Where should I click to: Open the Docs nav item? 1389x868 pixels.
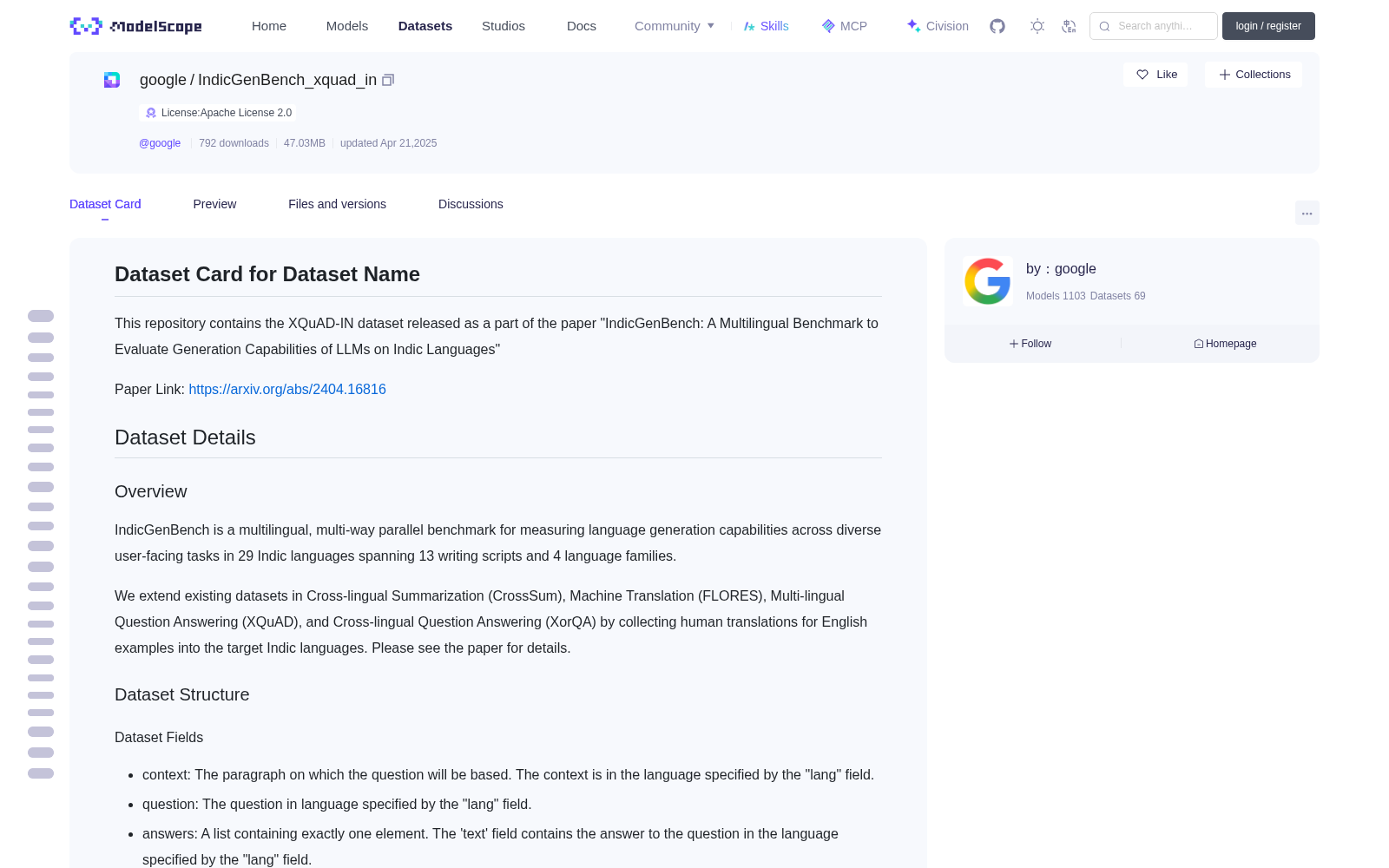click(582, 26)
